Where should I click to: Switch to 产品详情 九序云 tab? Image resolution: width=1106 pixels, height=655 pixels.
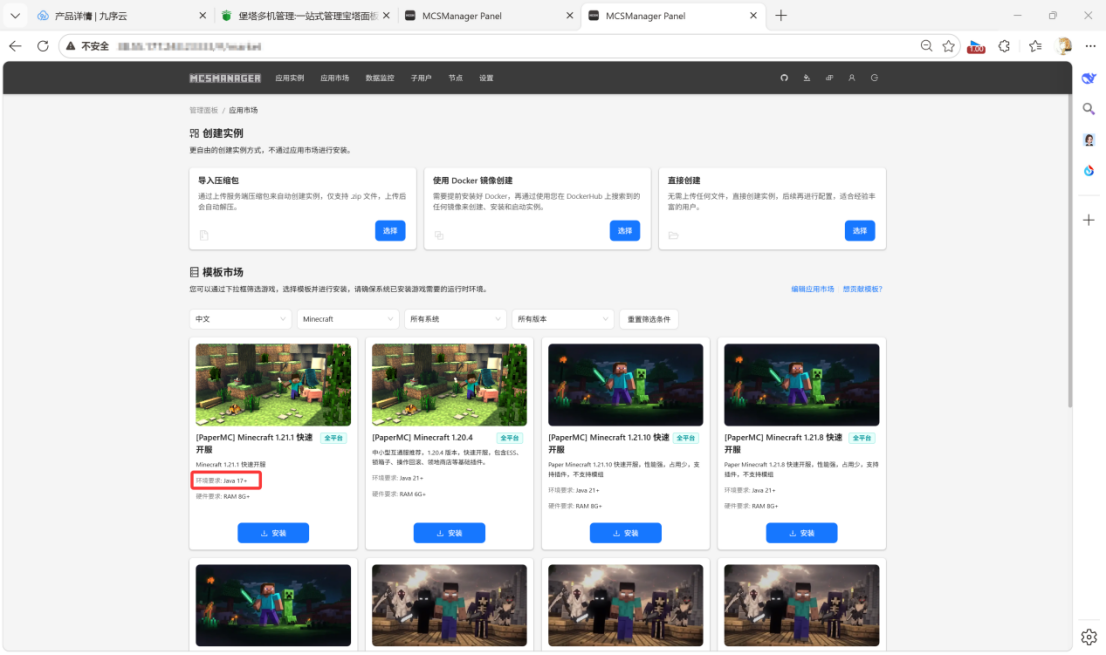point(122,16)
